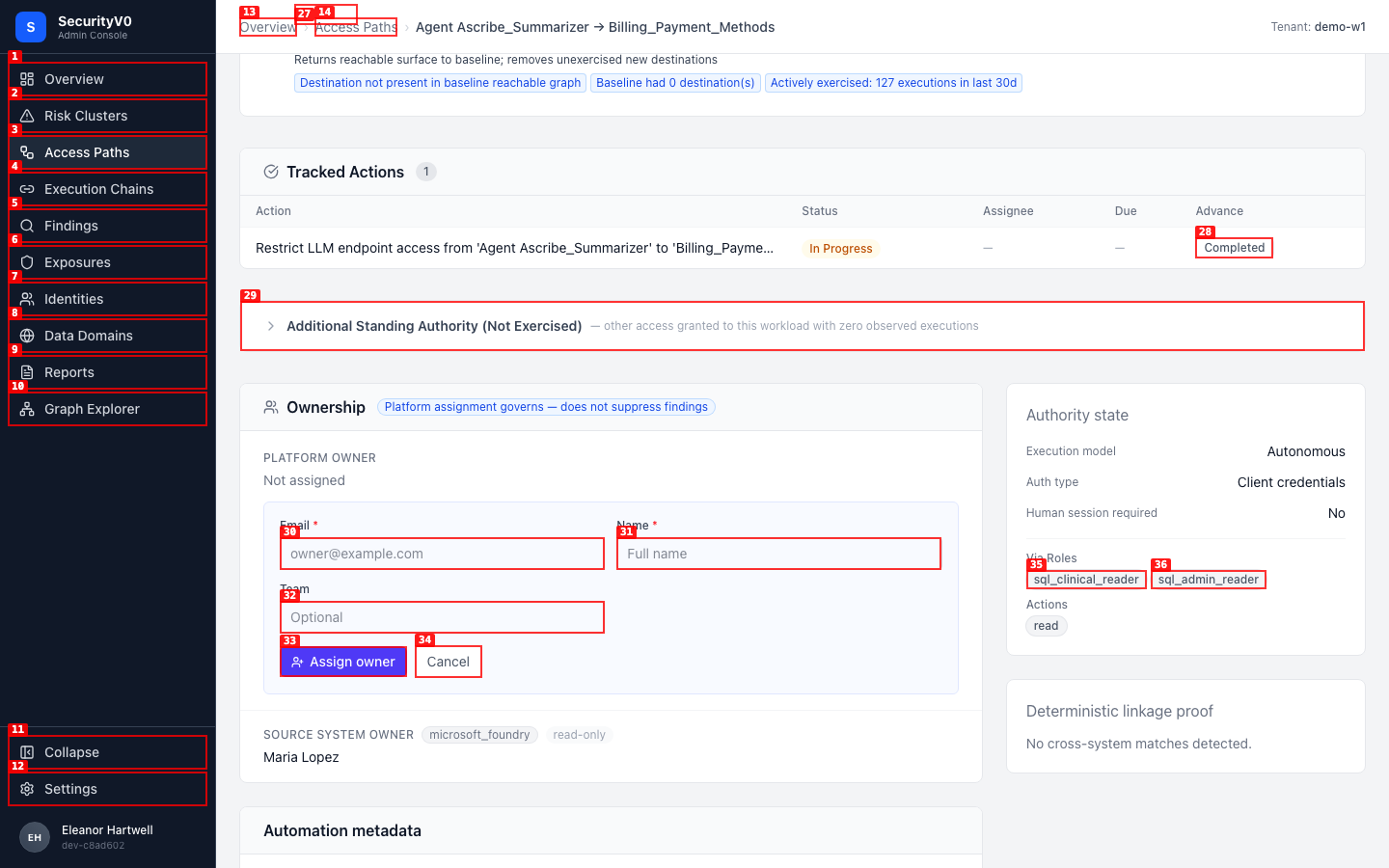Focus the optional Team input field
Screen dimensions: 1389x868
tap(443, 617)
